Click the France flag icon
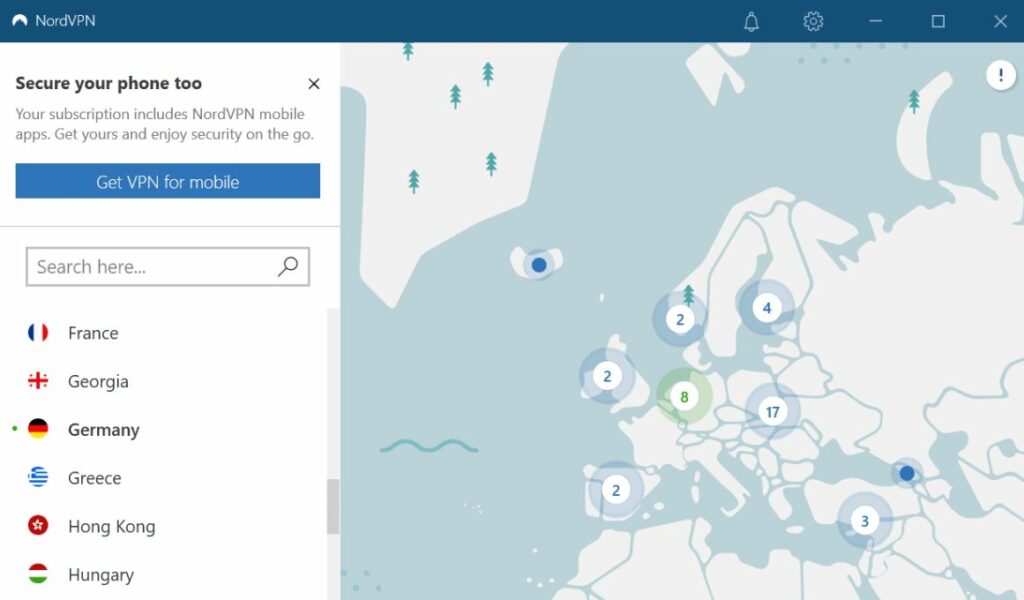The width and height of the screenshot is (1024, 600). click(x=38, y=333)
